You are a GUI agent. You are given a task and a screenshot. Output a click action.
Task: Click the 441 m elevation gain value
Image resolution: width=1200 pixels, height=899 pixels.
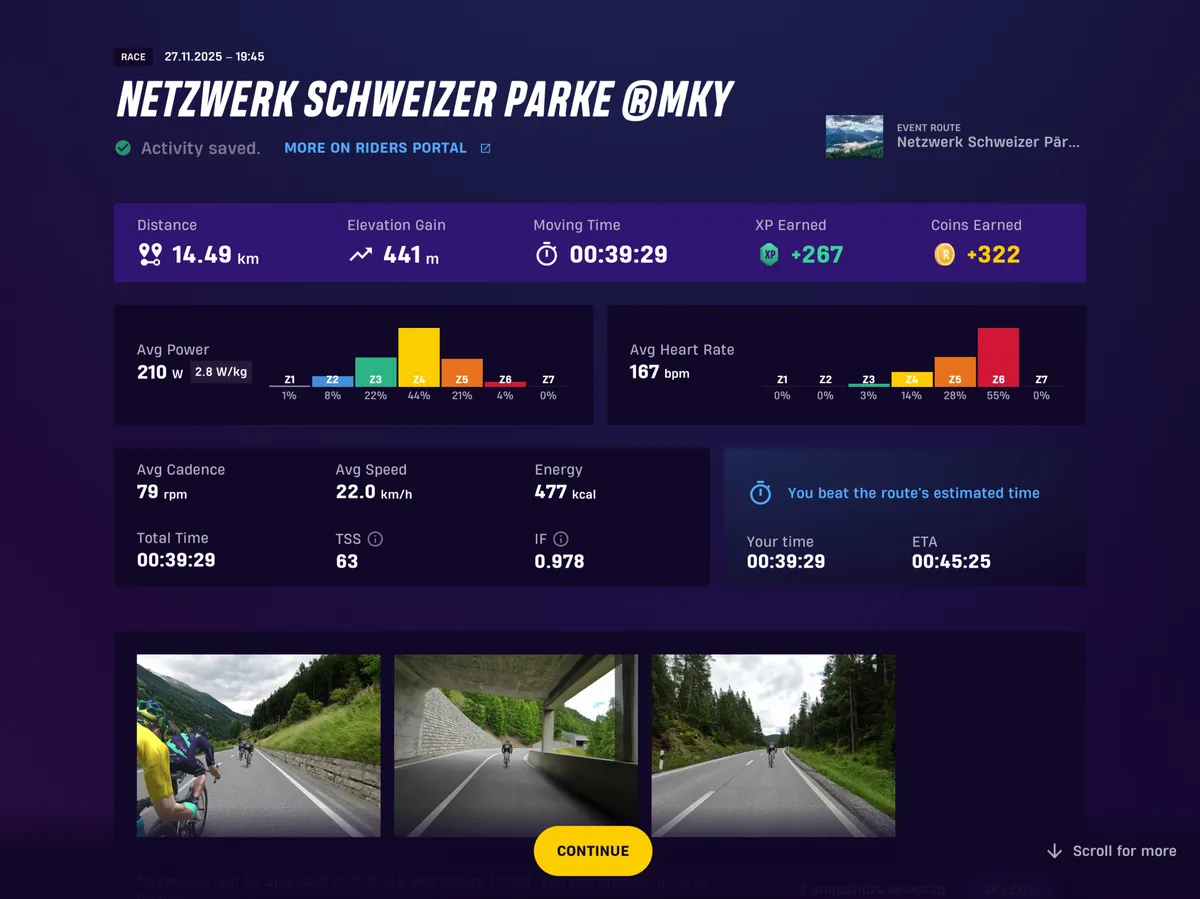tap(411, 255)
